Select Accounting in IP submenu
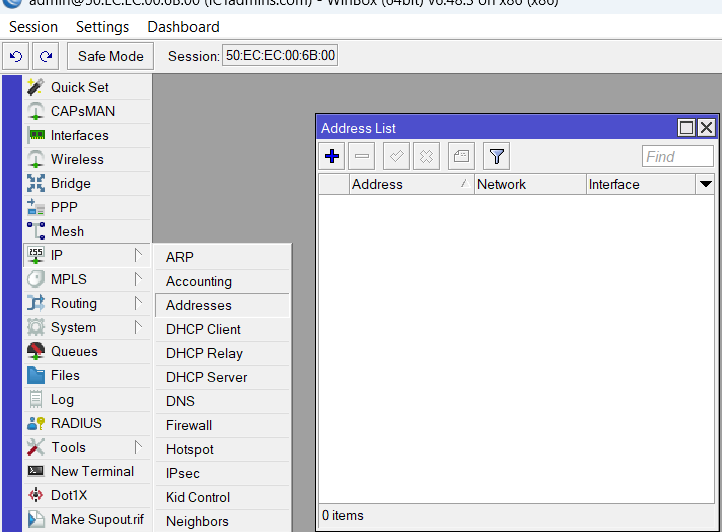The image size is (722, 532). tap(222, 281)
